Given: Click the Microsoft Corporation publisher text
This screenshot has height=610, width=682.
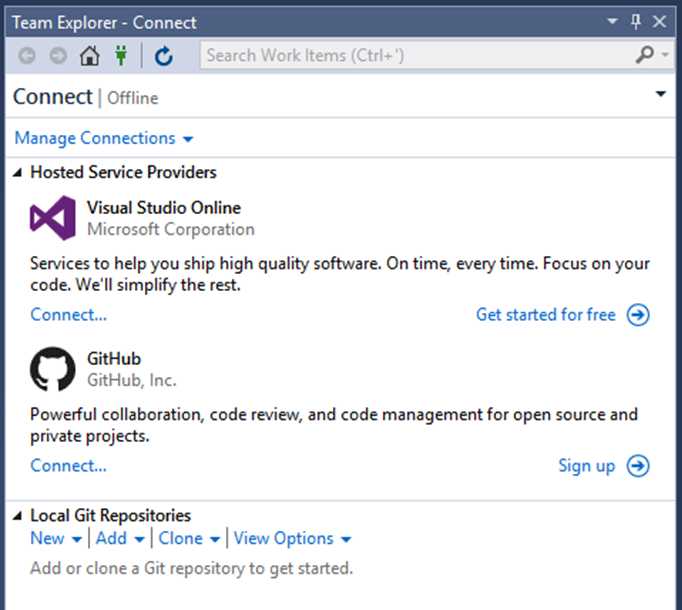Looking at the screenshot, I should [170, 229].
